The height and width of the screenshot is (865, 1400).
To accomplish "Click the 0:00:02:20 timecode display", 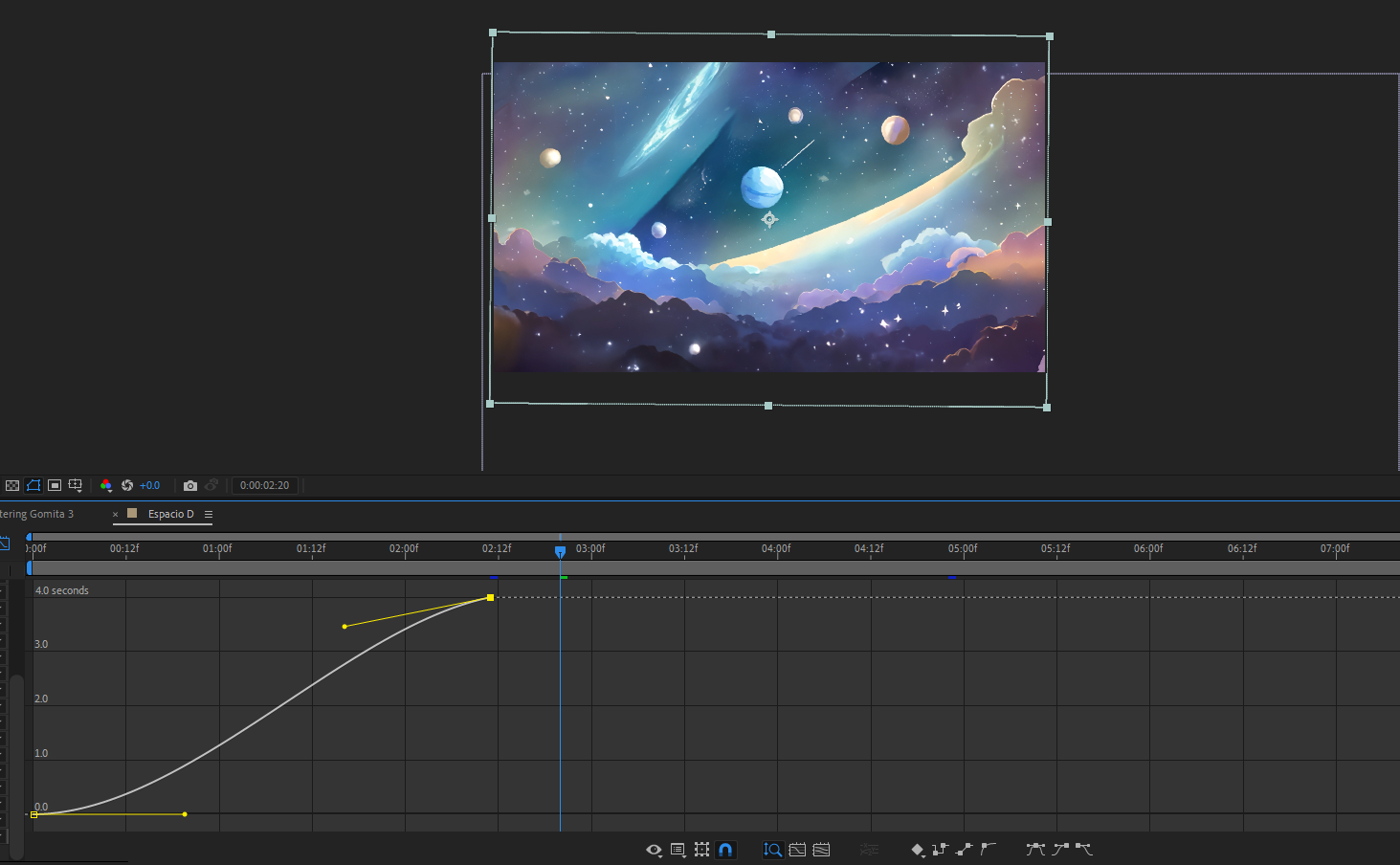I will click(265, 485).
